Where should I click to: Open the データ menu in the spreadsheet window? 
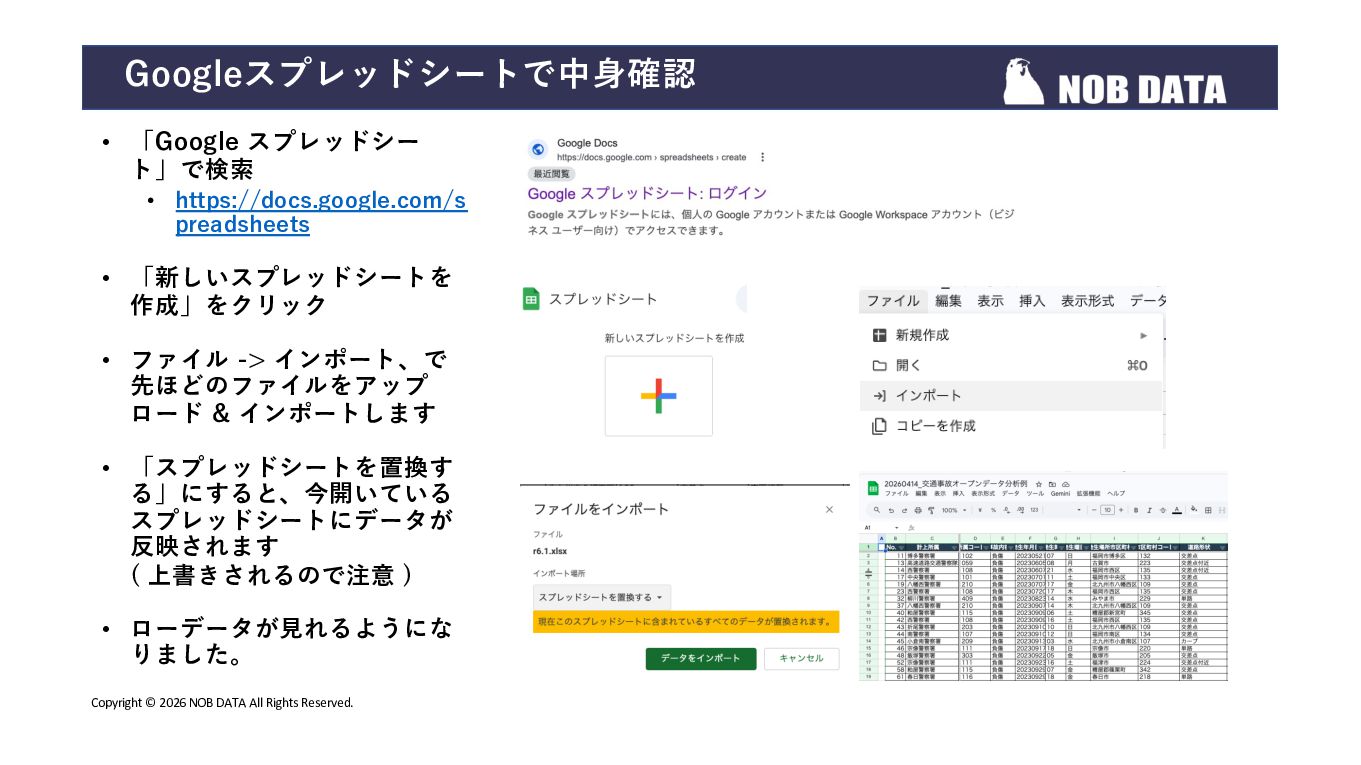click(x=1011, y=494)
